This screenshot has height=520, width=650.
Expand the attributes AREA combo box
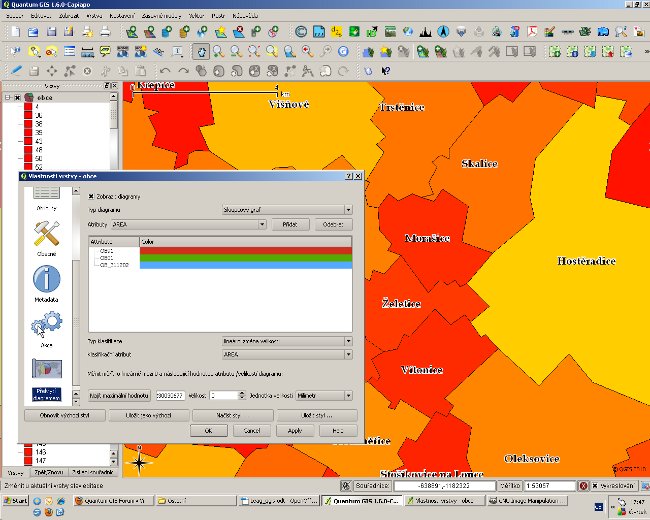point(188,225)
